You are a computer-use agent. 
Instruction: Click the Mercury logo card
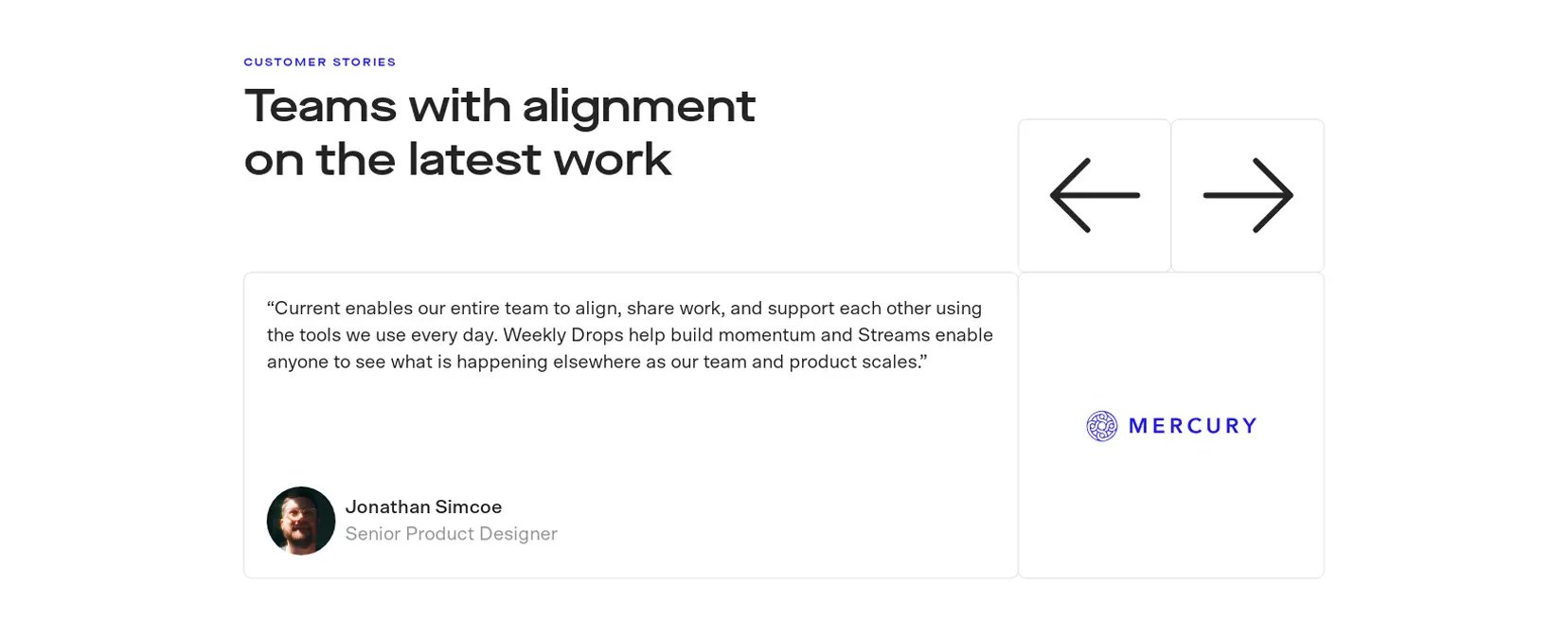tap(1171, 425)
